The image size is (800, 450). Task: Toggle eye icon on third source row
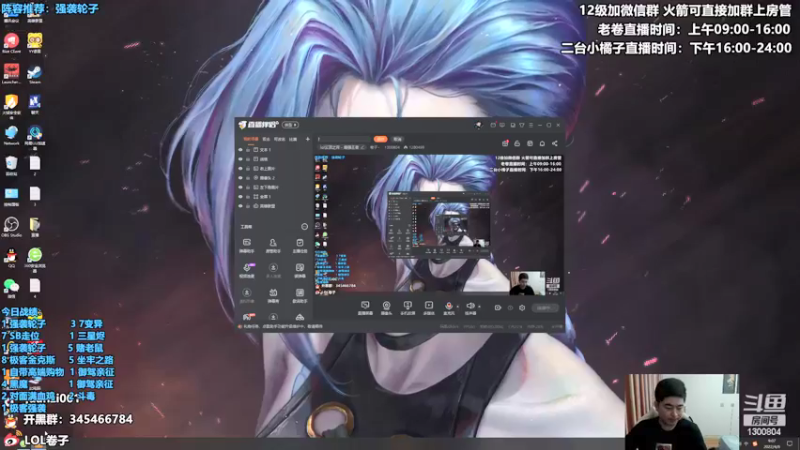coord(240,168)
